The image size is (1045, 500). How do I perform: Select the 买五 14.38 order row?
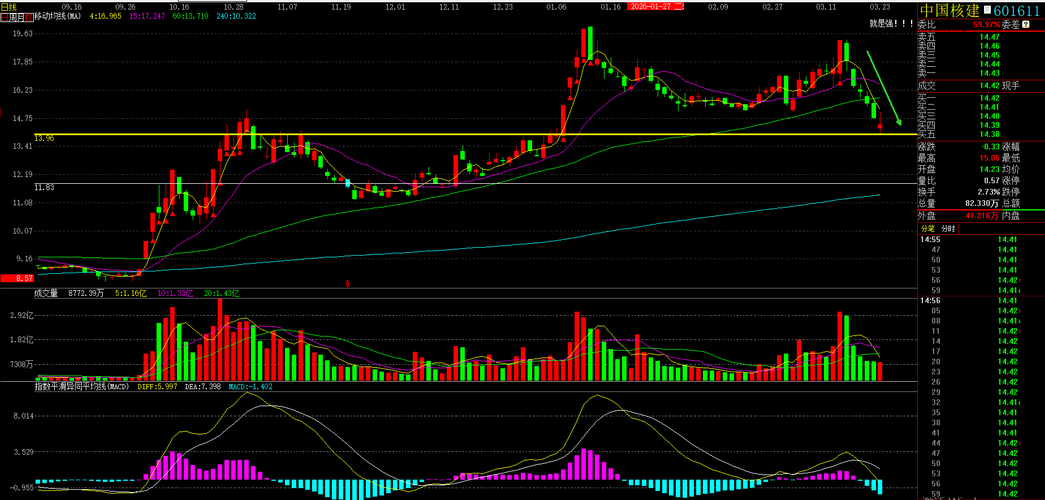[980, 134]
